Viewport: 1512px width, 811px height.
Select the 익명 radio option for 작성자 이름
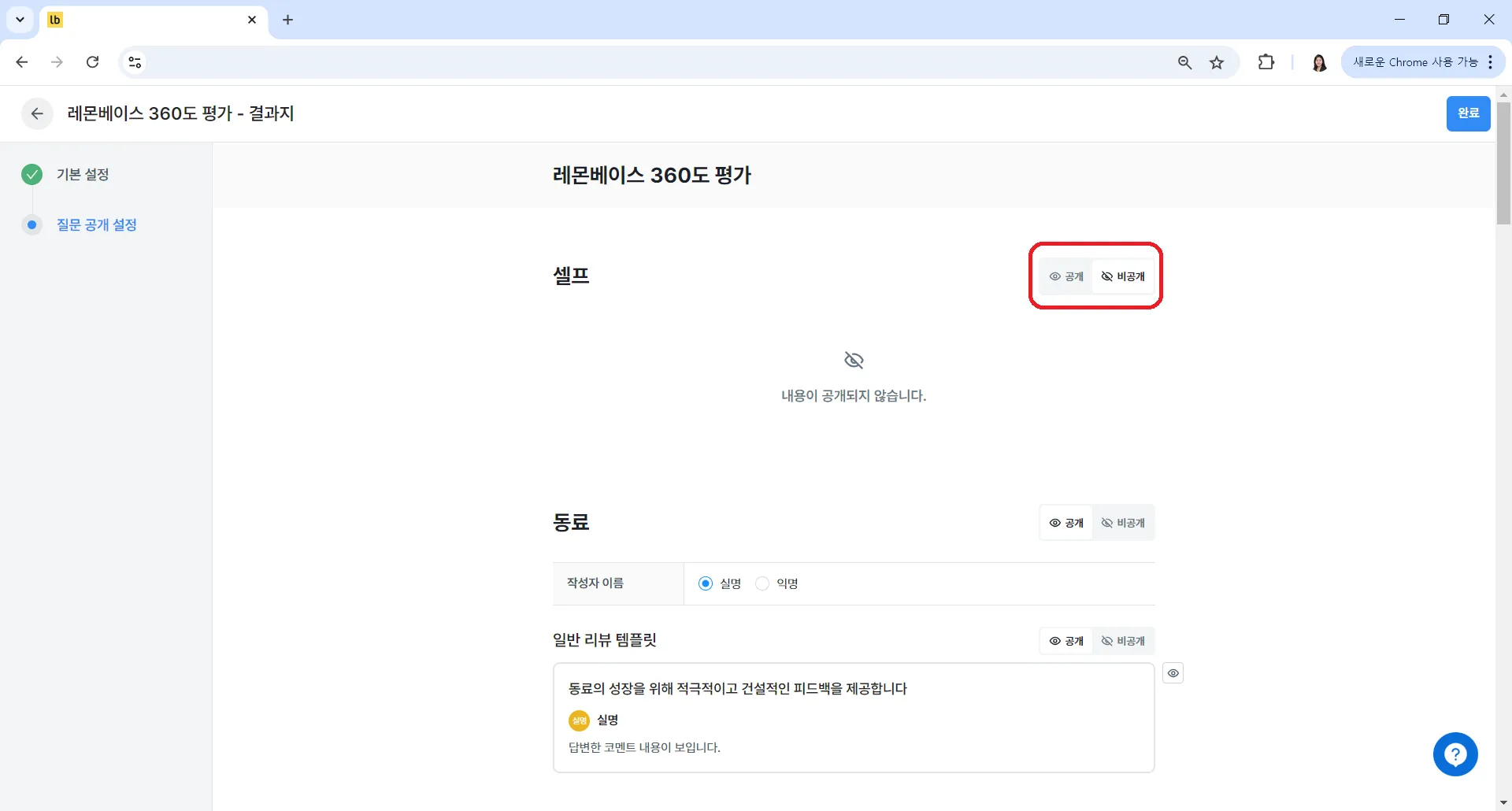tap(762, 583)
